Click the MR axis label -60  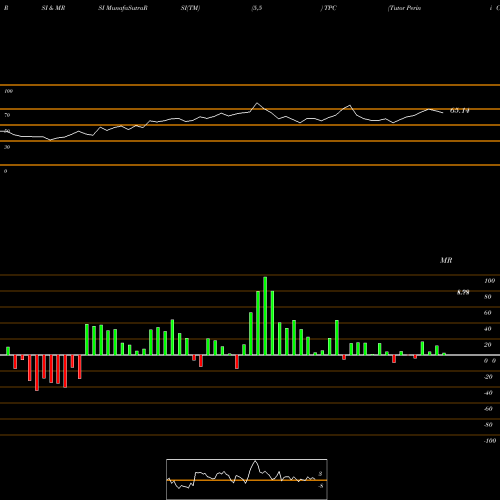[488, 409]
